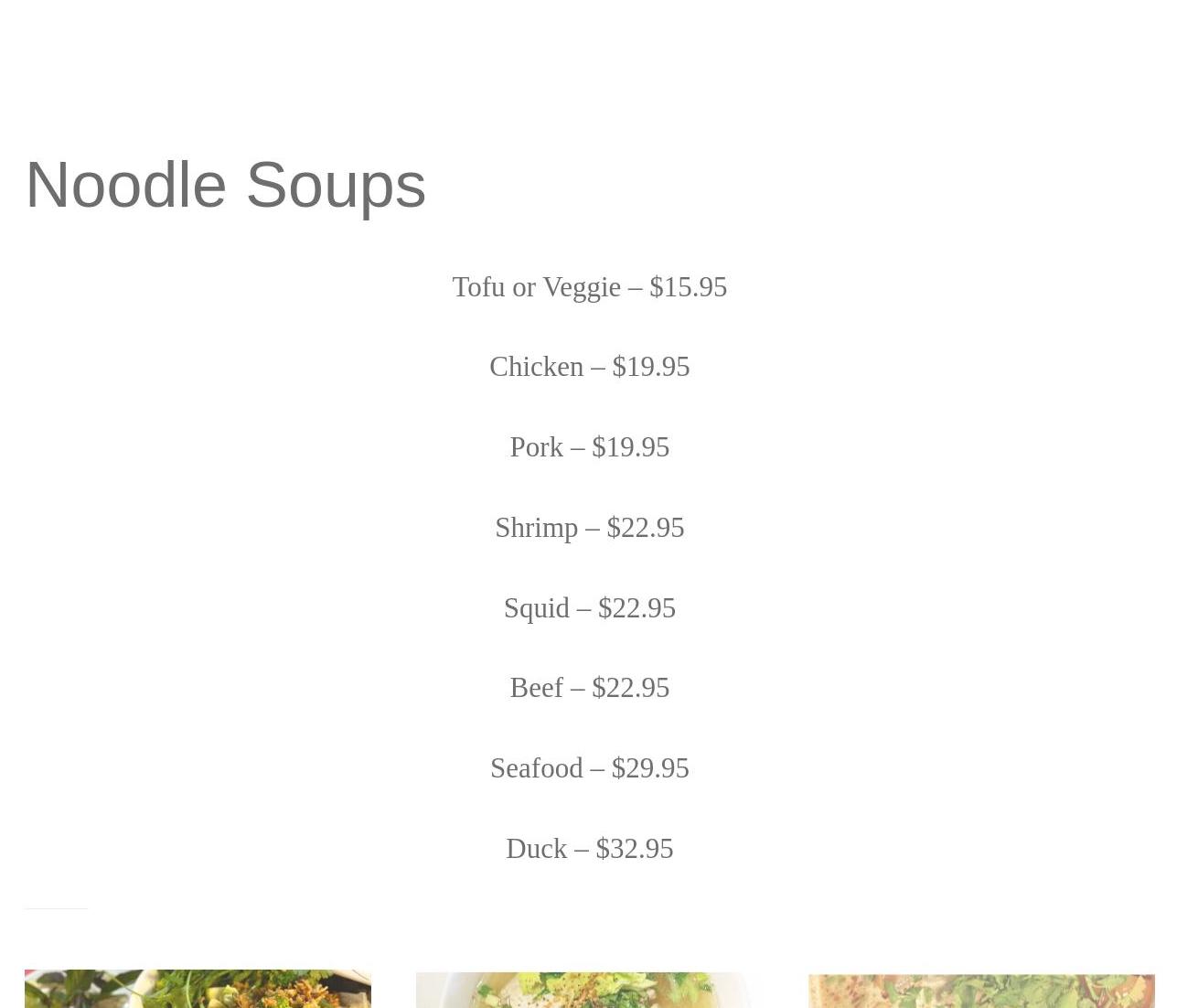Select the right food photo thumbnail

click(x=980, y=991)
